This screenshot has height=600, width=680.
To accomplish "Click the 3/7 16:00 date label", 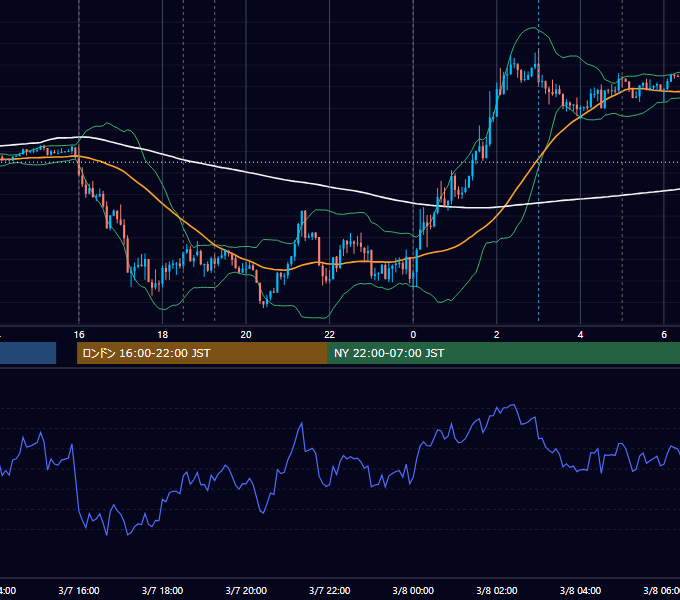I will [79, 591].
